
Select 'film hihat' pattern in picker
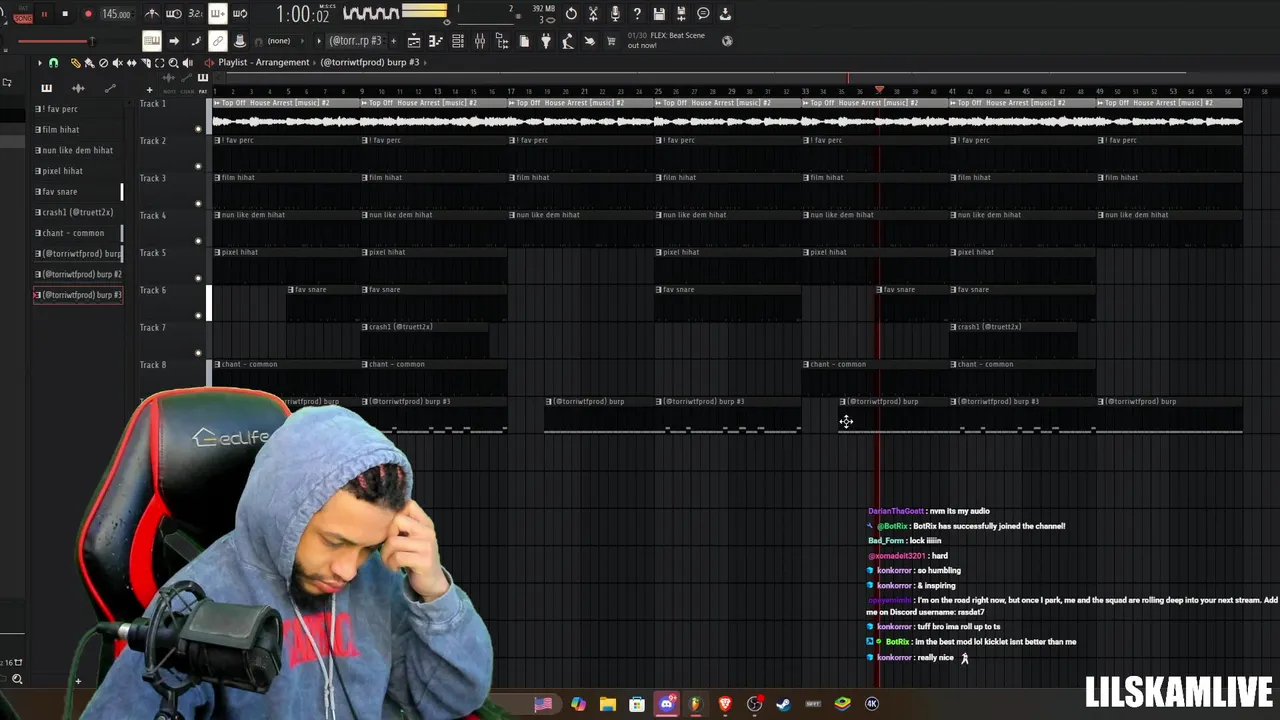point(78,129)
